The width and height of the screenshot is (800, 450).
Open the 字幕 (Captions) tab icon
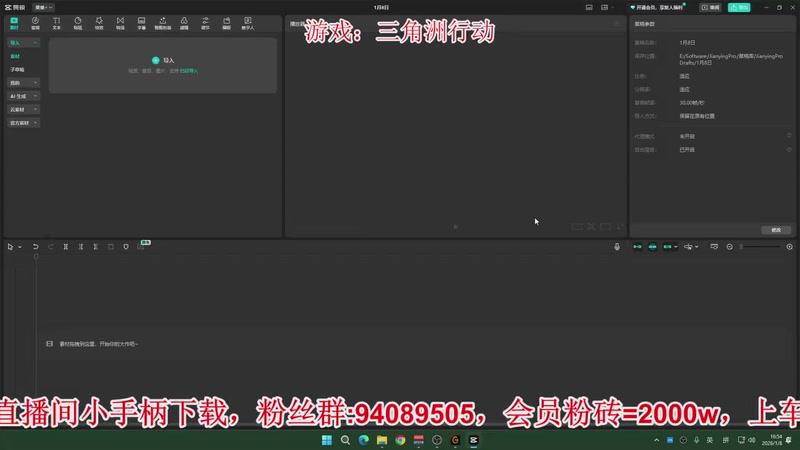(x=141, y=21)
